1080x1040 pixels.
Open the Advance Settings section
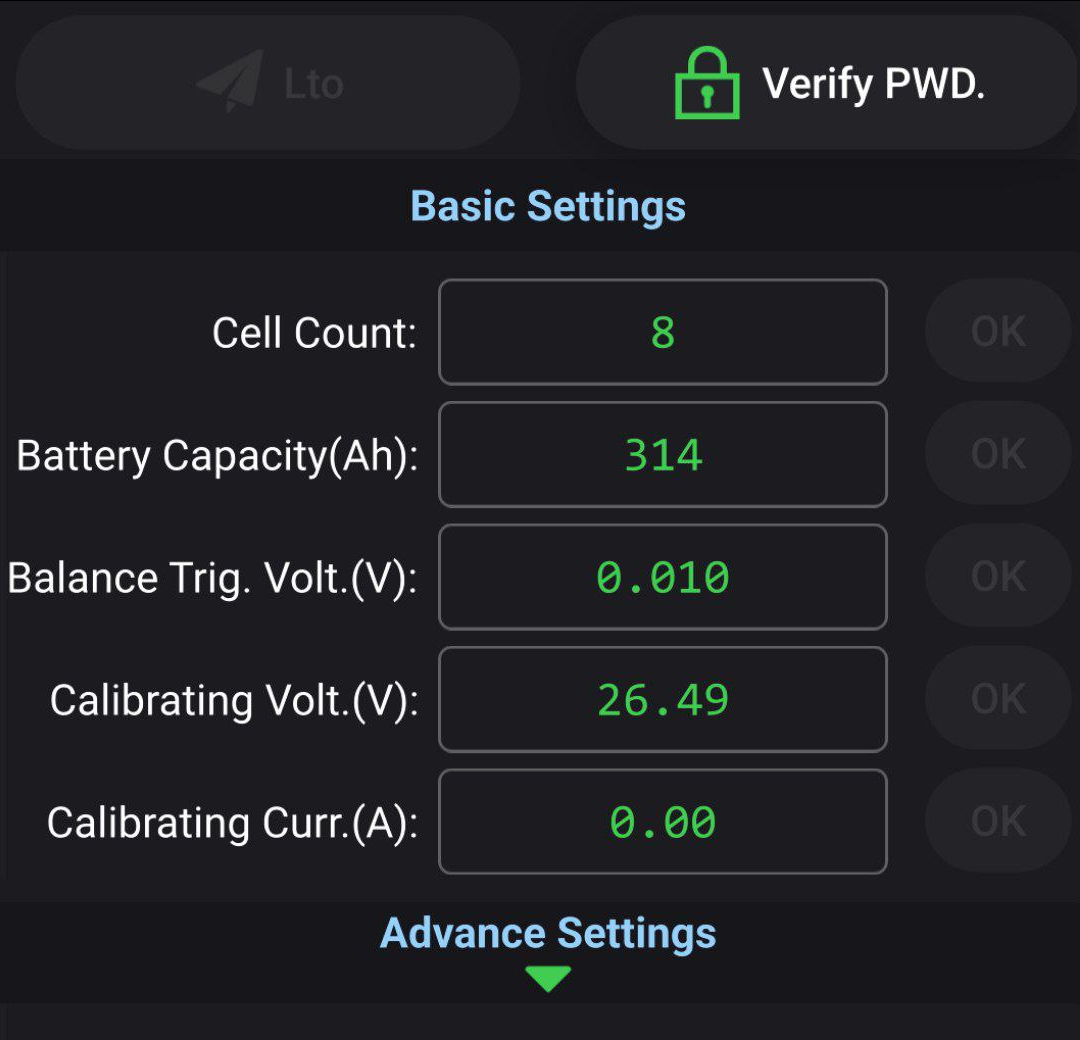pos(548,933)
